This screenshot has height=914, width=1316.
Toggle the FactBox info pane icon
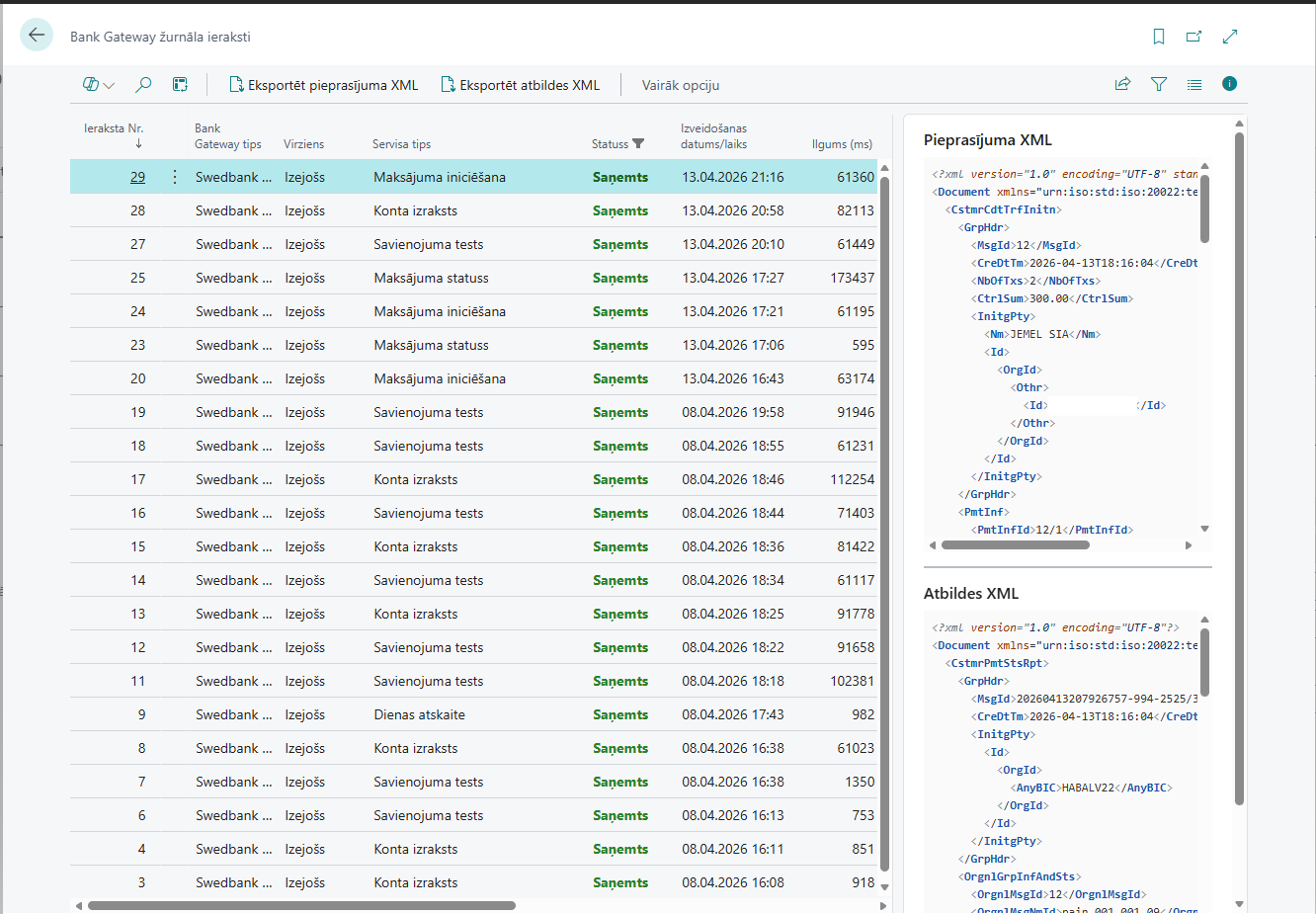(1229, 84)
